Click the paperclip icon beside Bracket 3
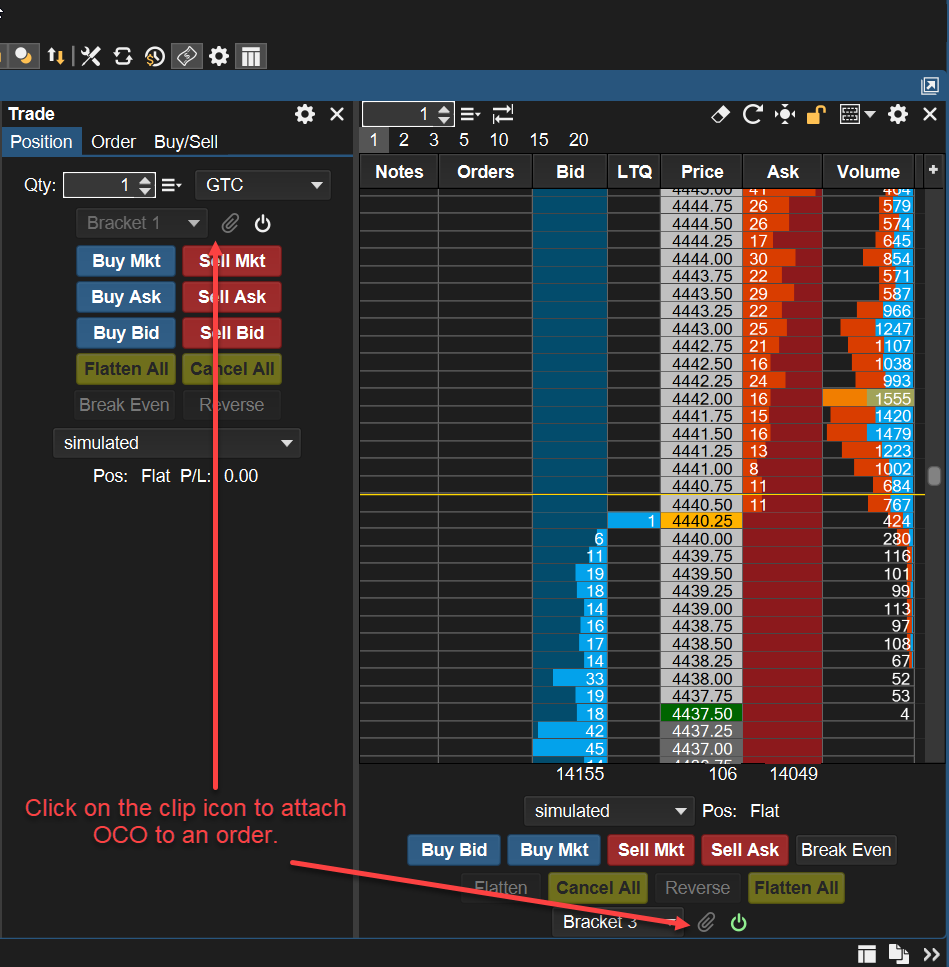 706,922
